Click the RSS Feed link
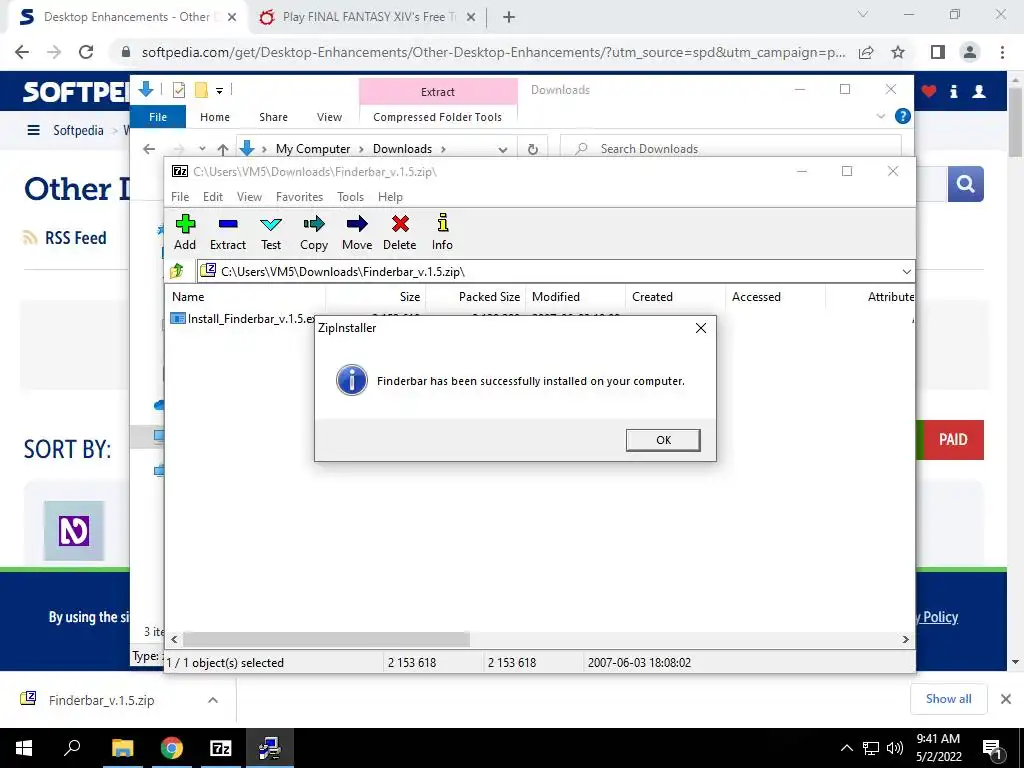 (x=75, y=238)
